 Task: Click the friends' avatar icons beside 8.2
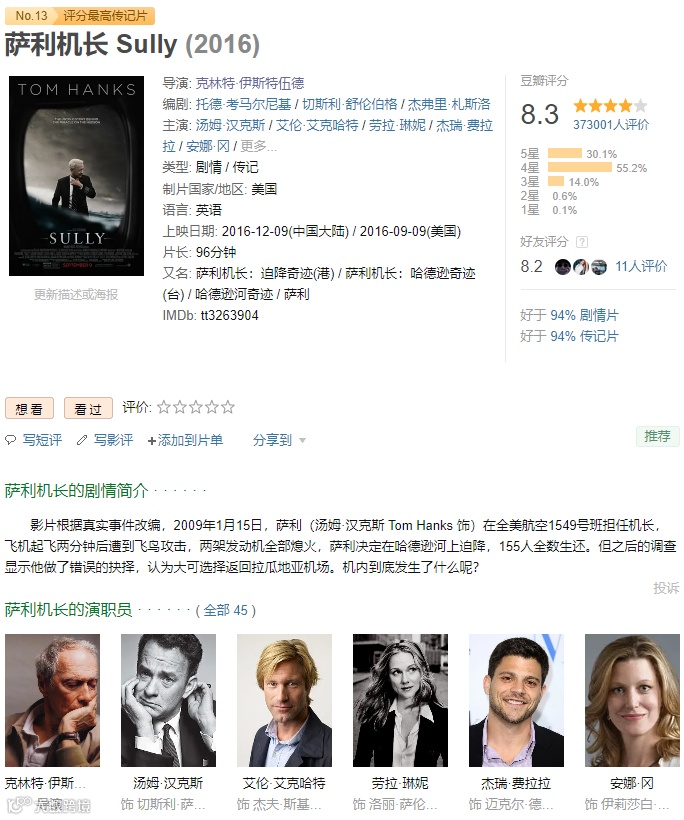pyautogui.click(x=580, y=267)
